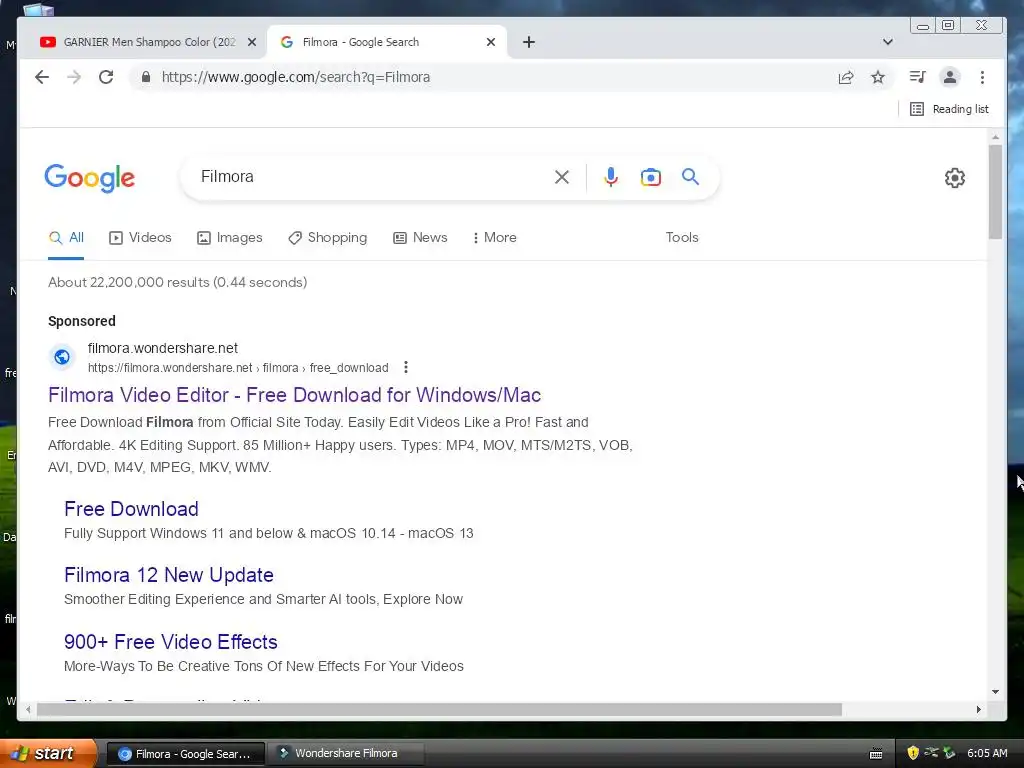The image size is (1024, 768).
Task: Open the Filmora 12 New Update link
Action: pyautogui.click(x=168, y=575)
